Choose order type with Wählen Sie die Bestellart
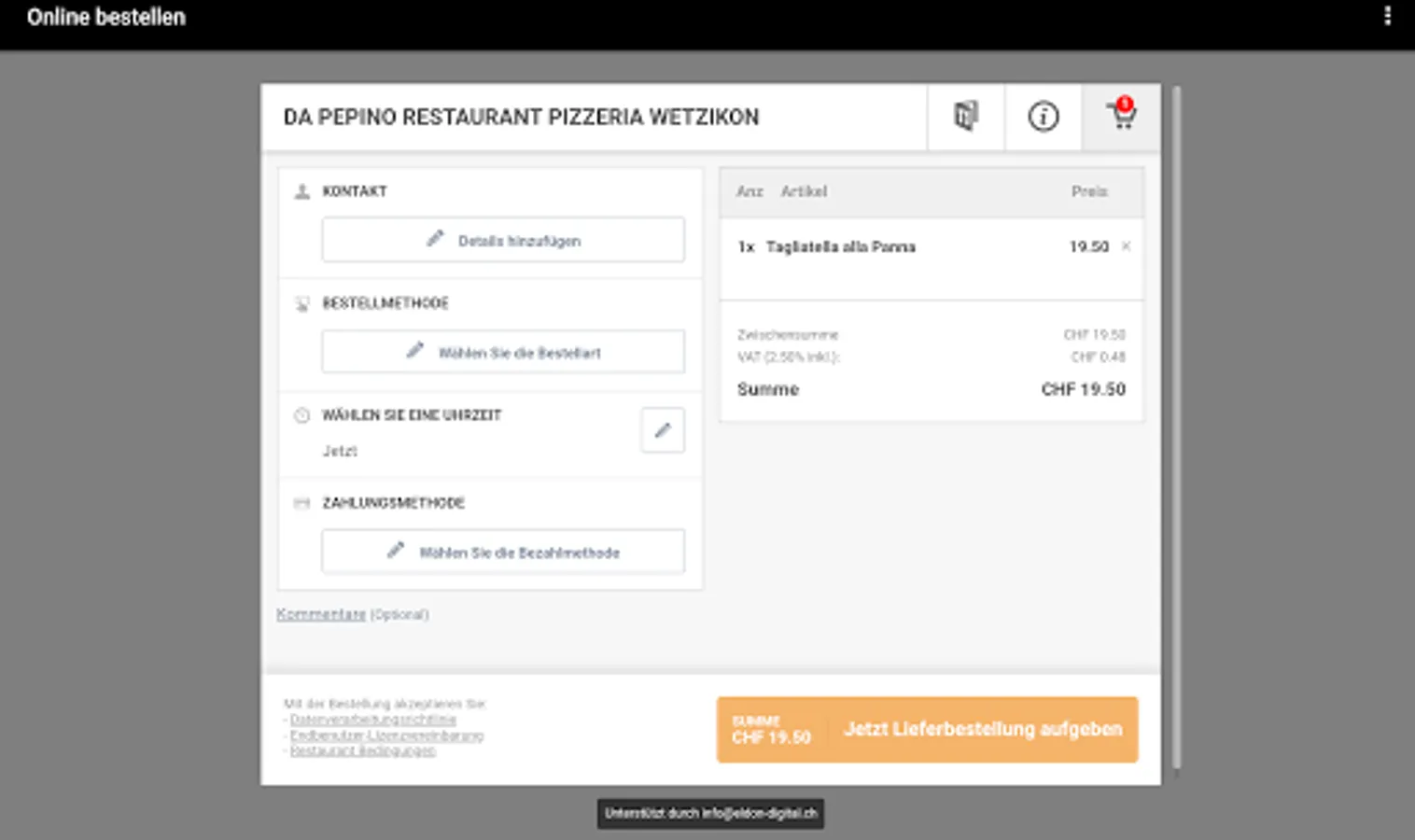Image resolution: width=1415 pixels, height=840 pixels. (x=503, y=353)
